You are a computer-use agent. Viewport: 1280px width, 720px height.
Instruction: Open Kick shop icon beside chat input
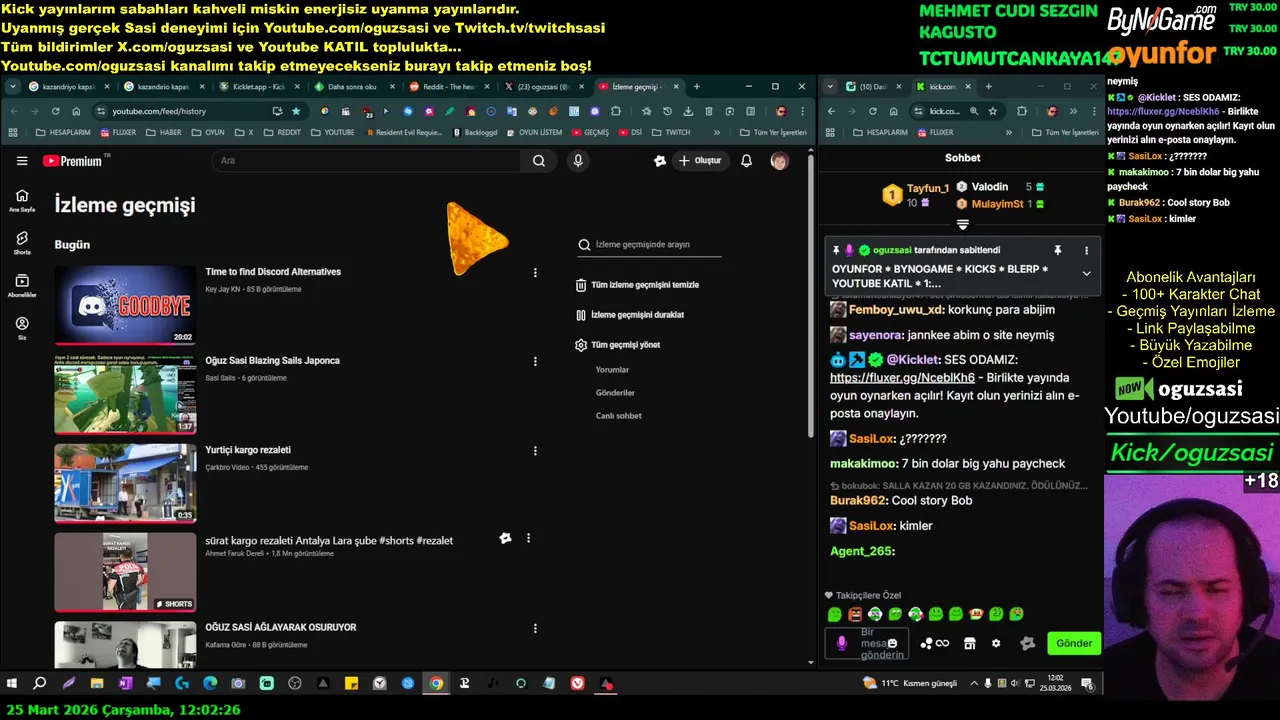pyautogui.click(x=969, y=644)
